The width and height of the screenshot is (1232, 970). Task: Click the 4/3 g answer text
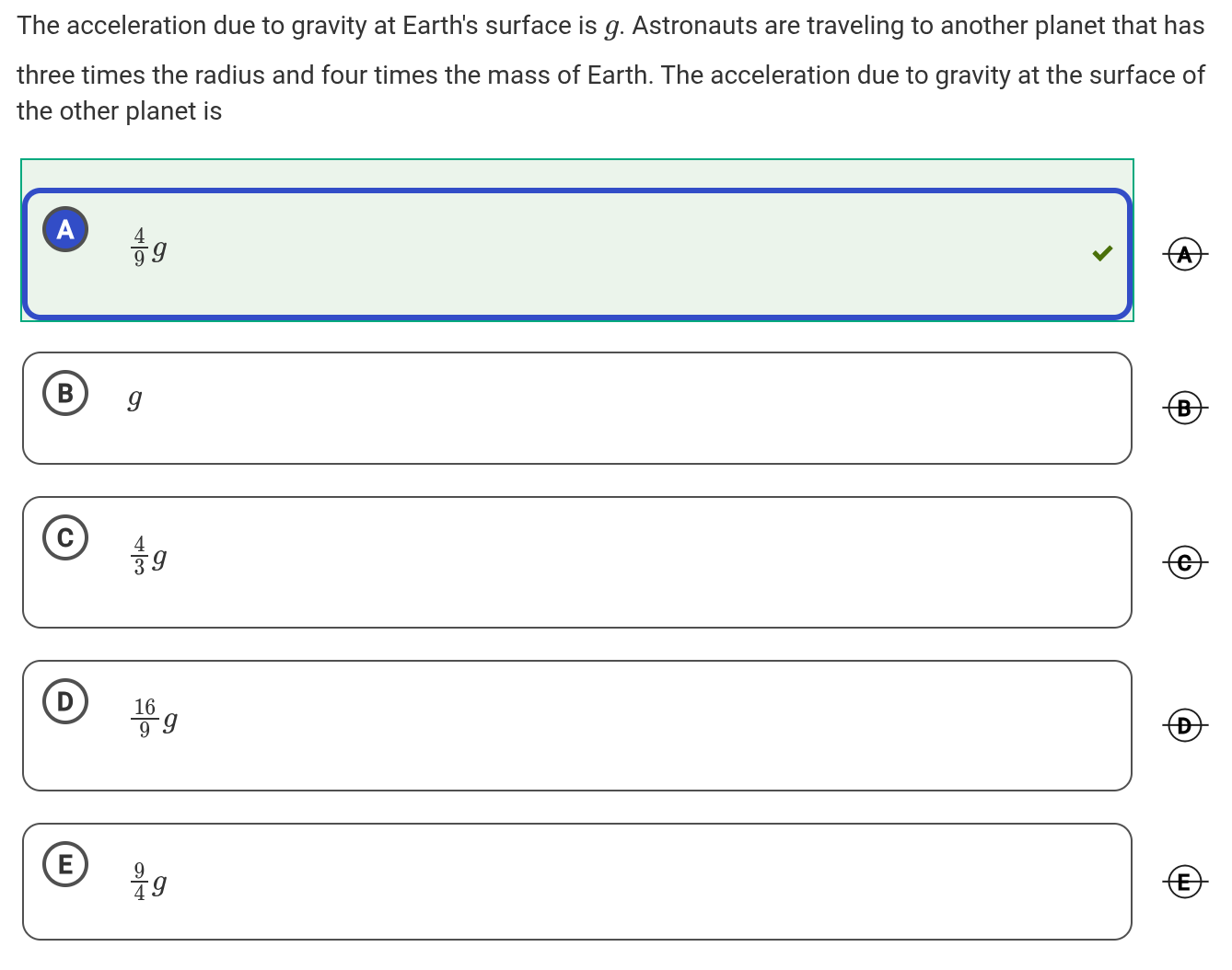[149, 556]
